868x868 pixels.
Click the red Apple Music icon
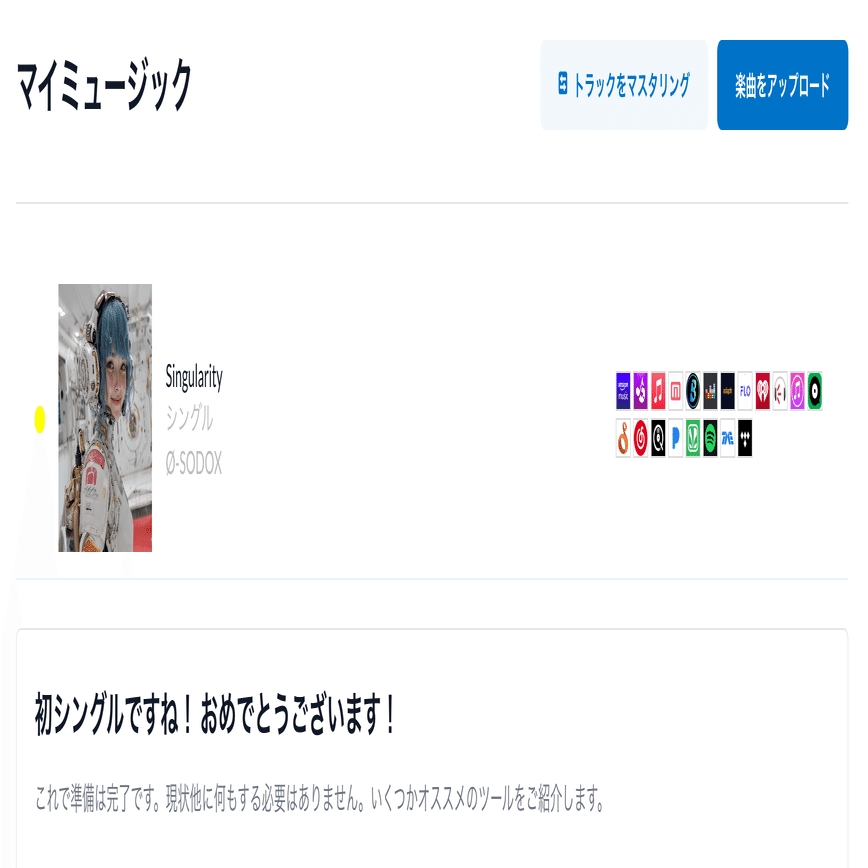[x=658, y=391]
